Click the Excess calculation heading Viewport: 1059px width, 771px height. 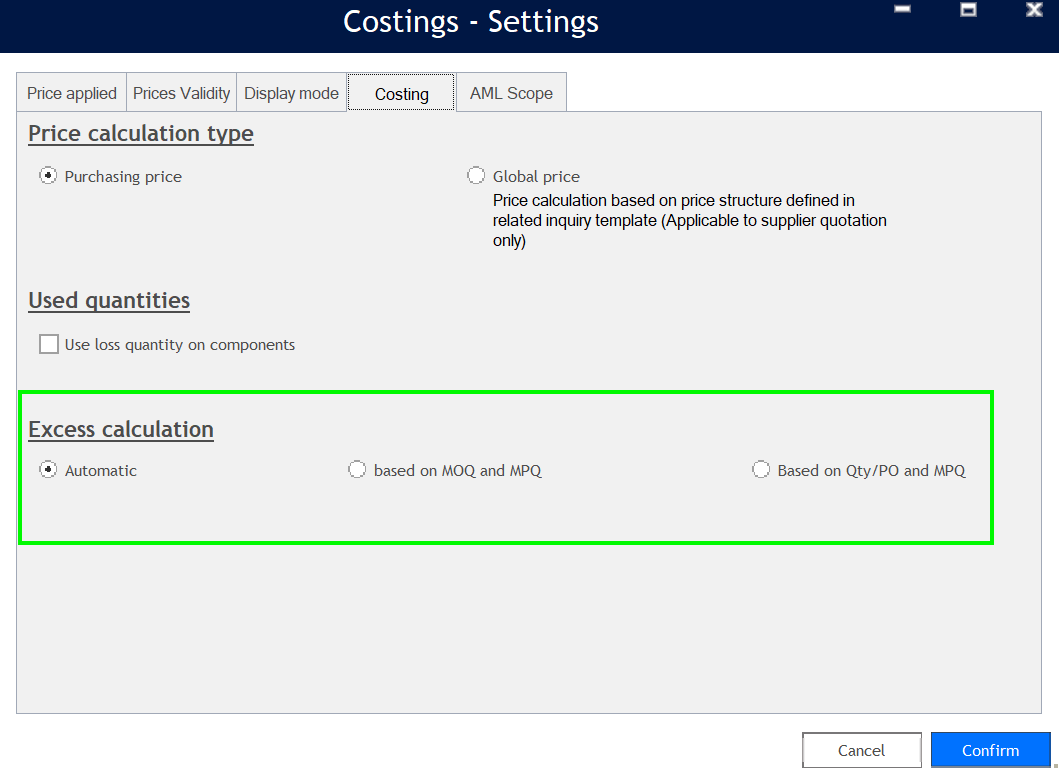click(x=121, y=430)
